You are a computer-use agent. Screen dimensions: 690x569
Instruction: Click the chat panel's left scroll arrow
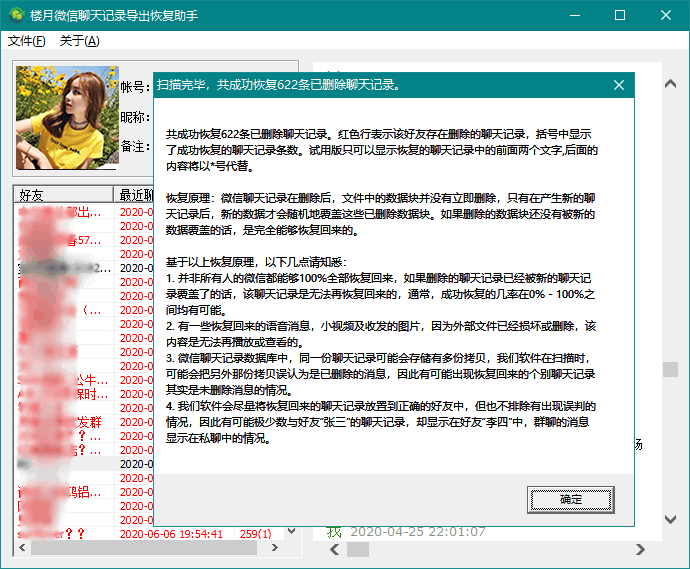pyautogui.click(x=334, y=549)
